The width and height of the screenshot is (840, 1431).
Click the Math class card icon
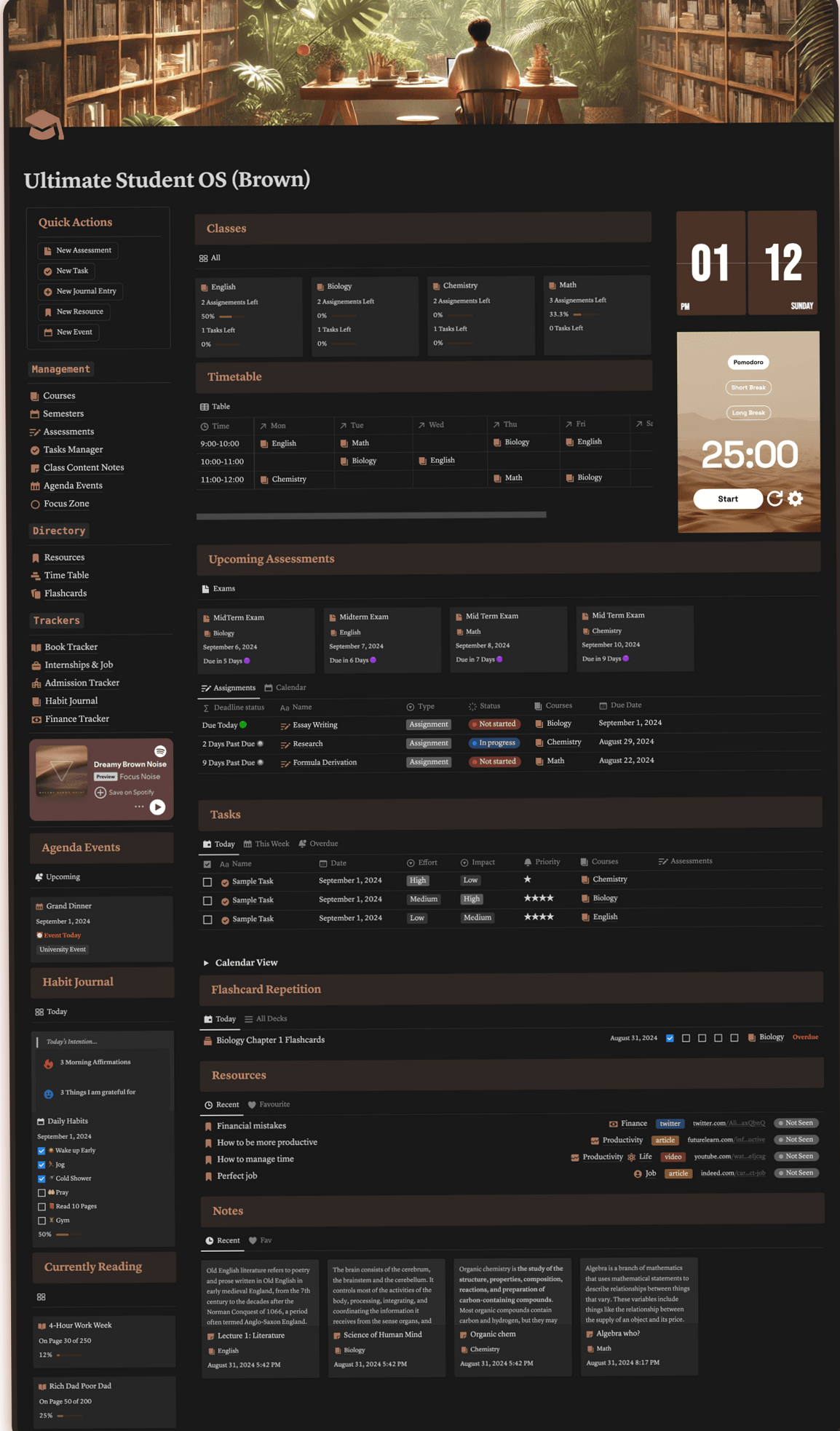point(552,285)
